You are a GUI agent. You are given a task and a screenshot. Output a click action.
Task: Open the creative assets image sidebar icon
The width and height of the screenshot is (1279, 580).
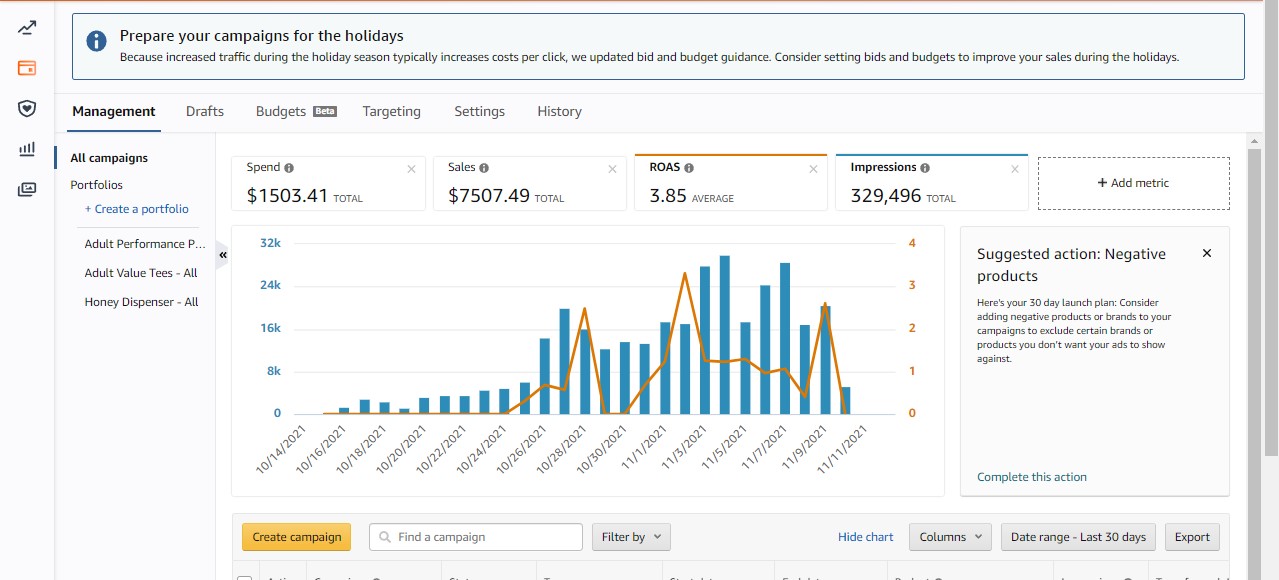[x=27, y=189]
